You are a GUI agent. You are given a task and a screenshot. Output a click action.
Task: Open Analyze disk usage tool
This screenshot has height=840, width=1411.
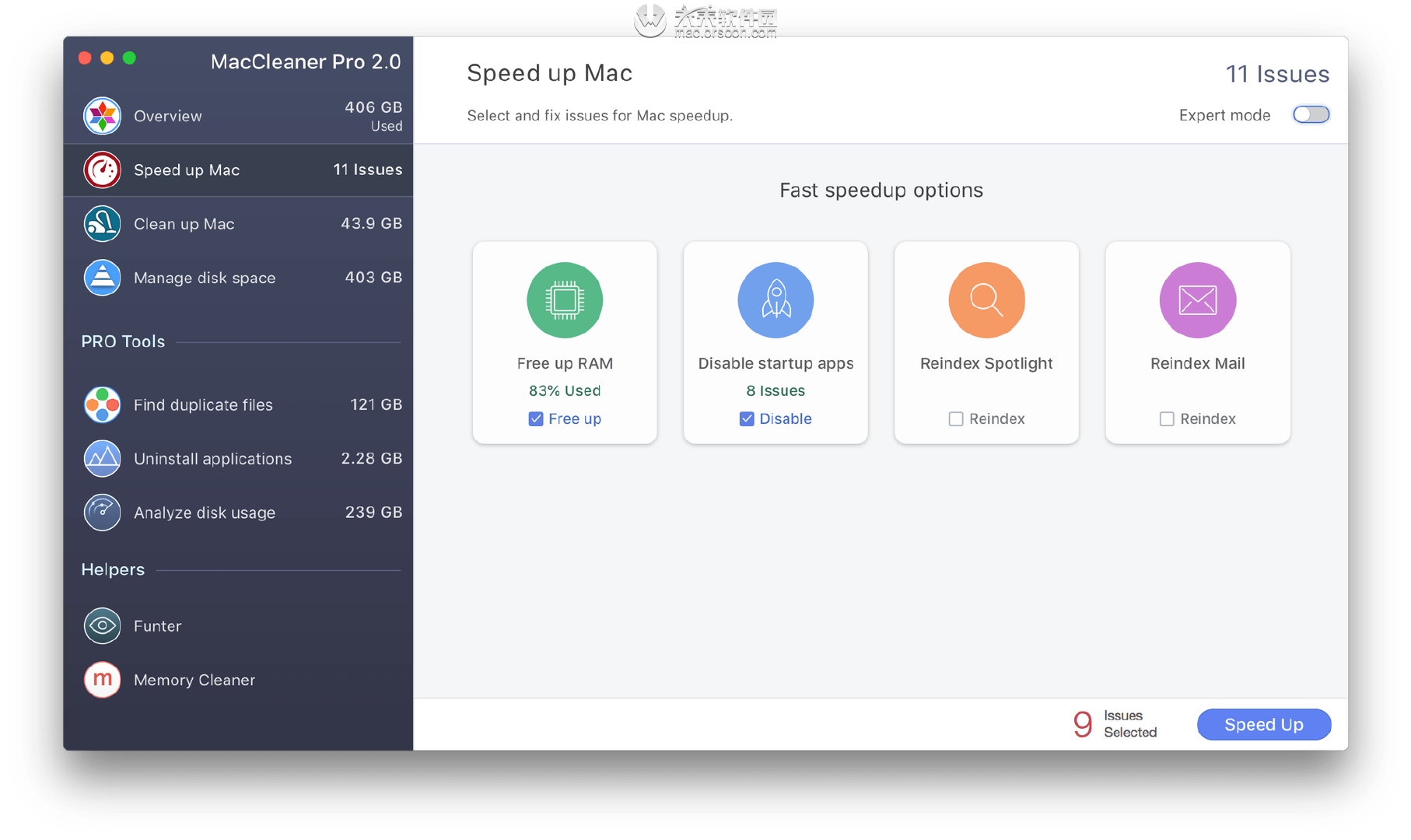pyautogui.click(x=238, y=513)
